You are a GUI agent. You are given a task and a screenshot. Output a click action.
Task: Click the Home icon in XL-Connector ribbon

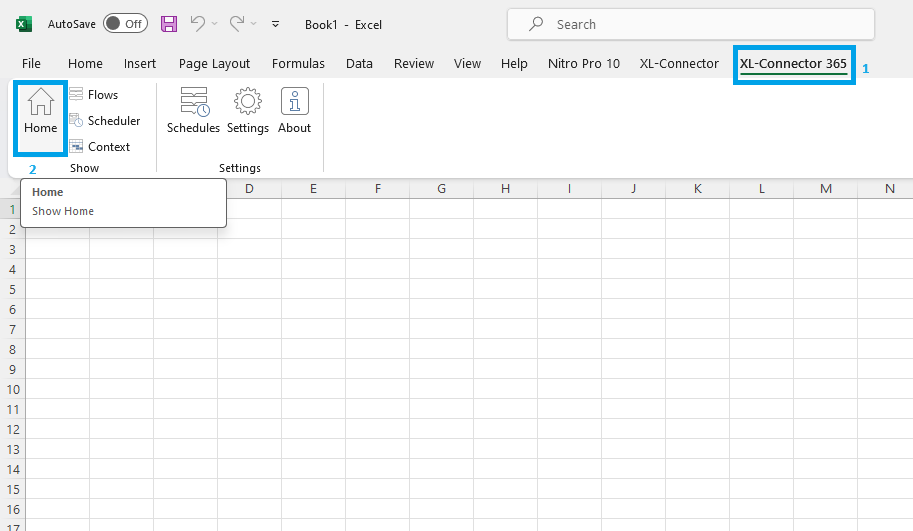point(41,111)
